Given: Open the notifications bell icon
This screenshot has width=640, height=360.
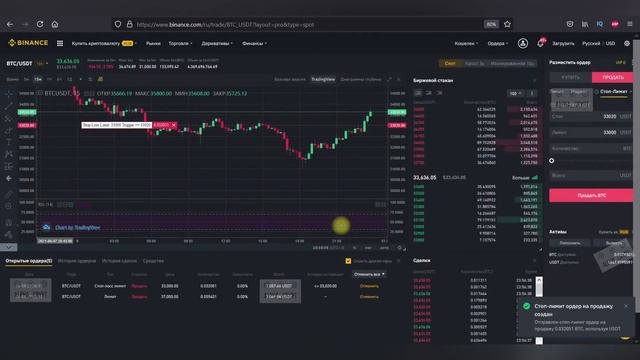Looking at the screenshot, I should (541, 43).
